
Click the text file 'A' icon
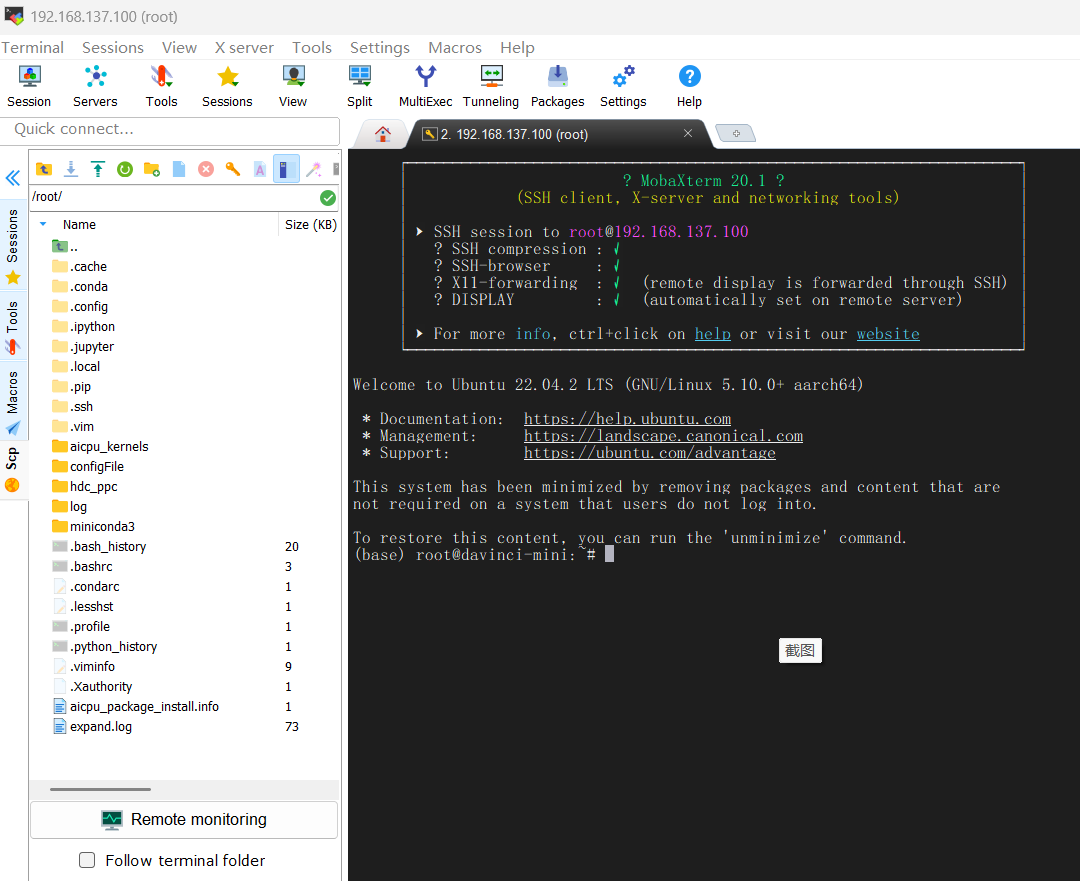tap(260, 169)
